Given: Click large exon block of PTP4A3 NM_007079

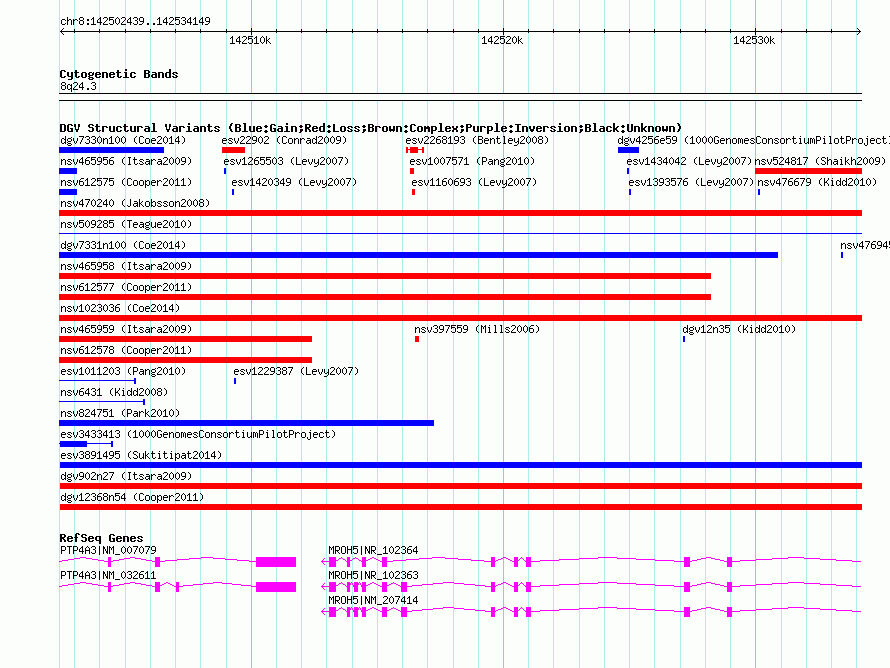Looking at the screenshot, I should coord(276,562).
